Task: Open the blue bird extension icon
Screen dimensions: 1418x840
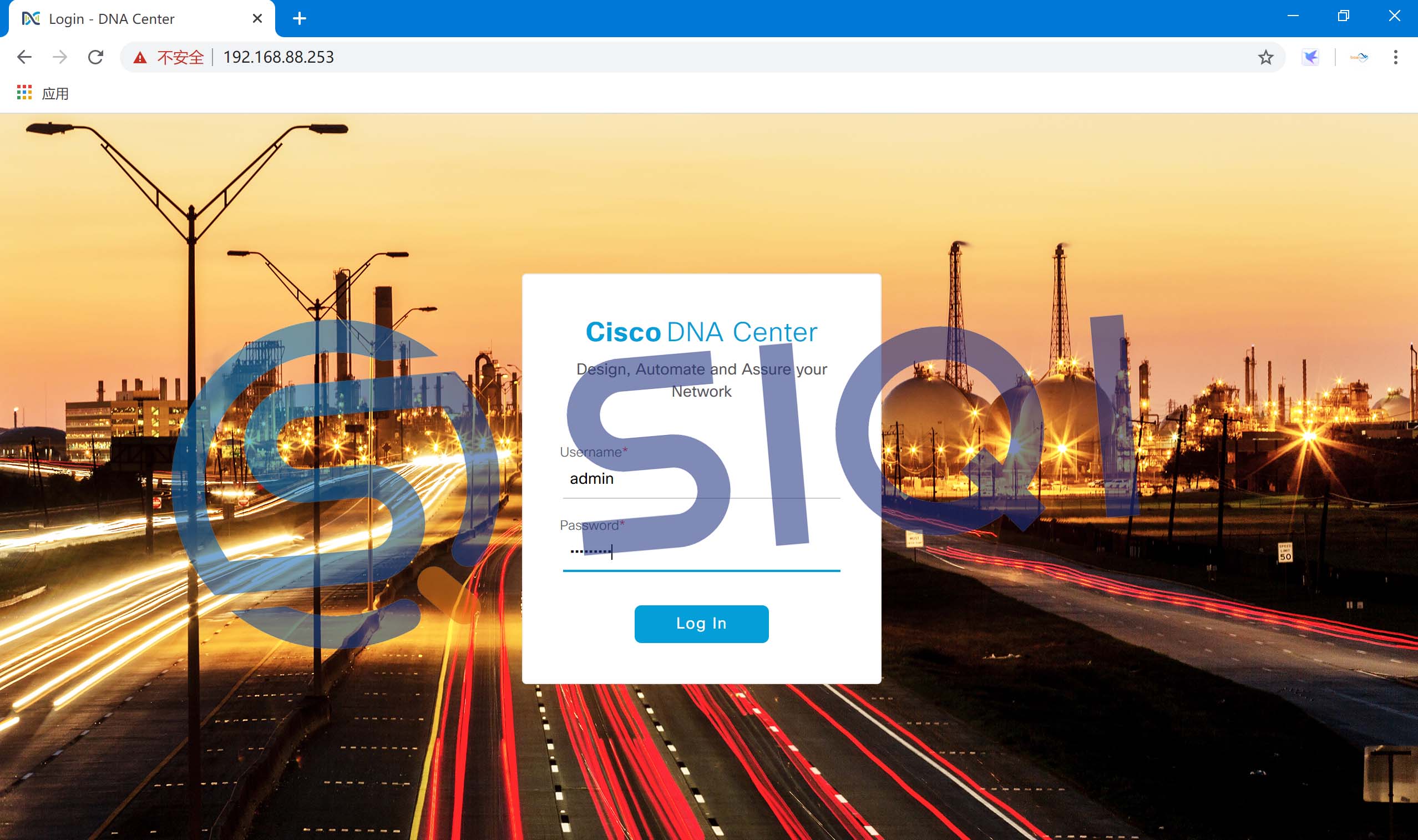Action: coord(1310,57)
